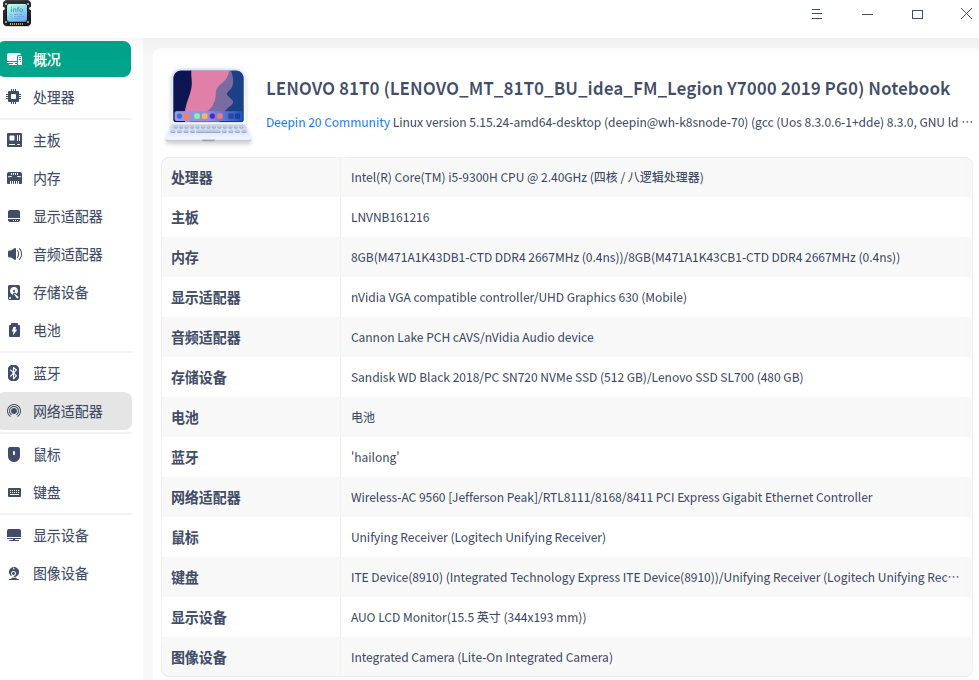979x680 pixels.
Task: Click the 键盘 keyboard icon
Action: pyautogui.click(x=14, y=492)
